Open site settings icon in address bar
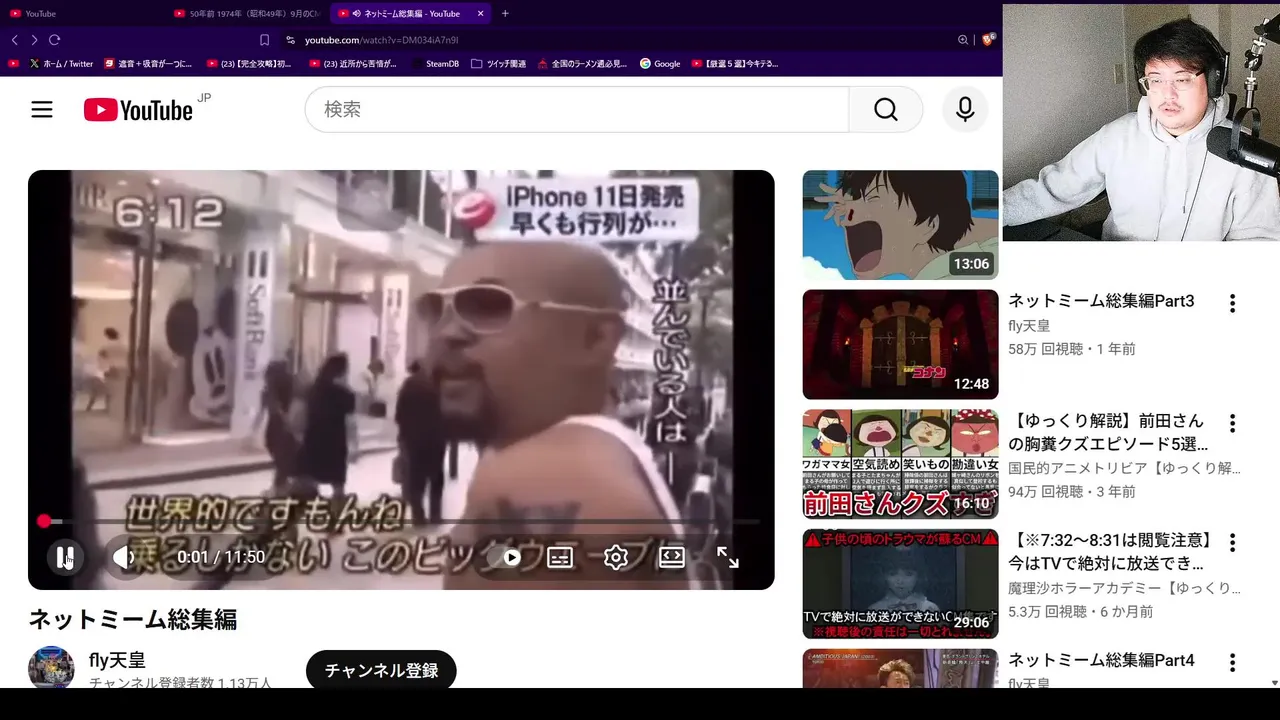Image resolution: width=1280 pixels, height=720 pixels. (290, 40)
